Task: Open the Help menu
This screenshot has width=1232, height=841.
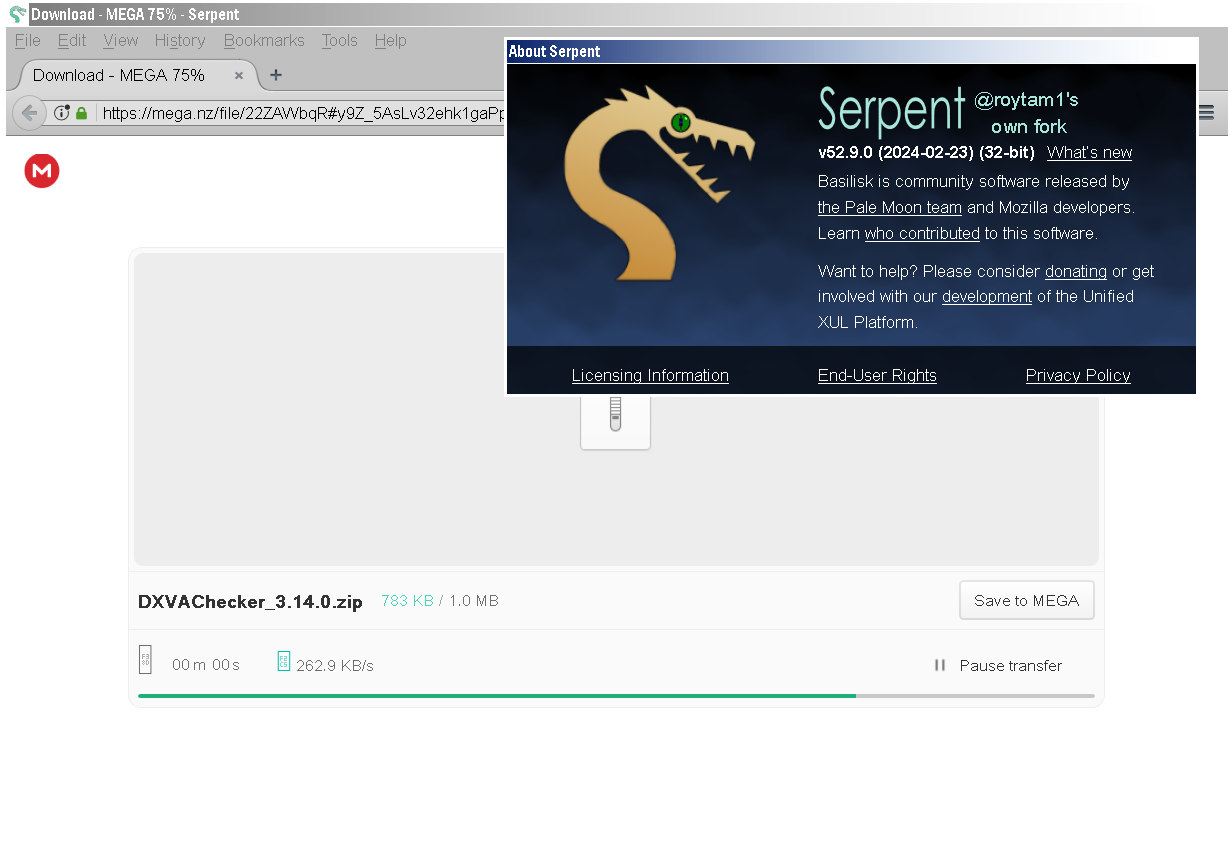Action: tap(391, 41)
